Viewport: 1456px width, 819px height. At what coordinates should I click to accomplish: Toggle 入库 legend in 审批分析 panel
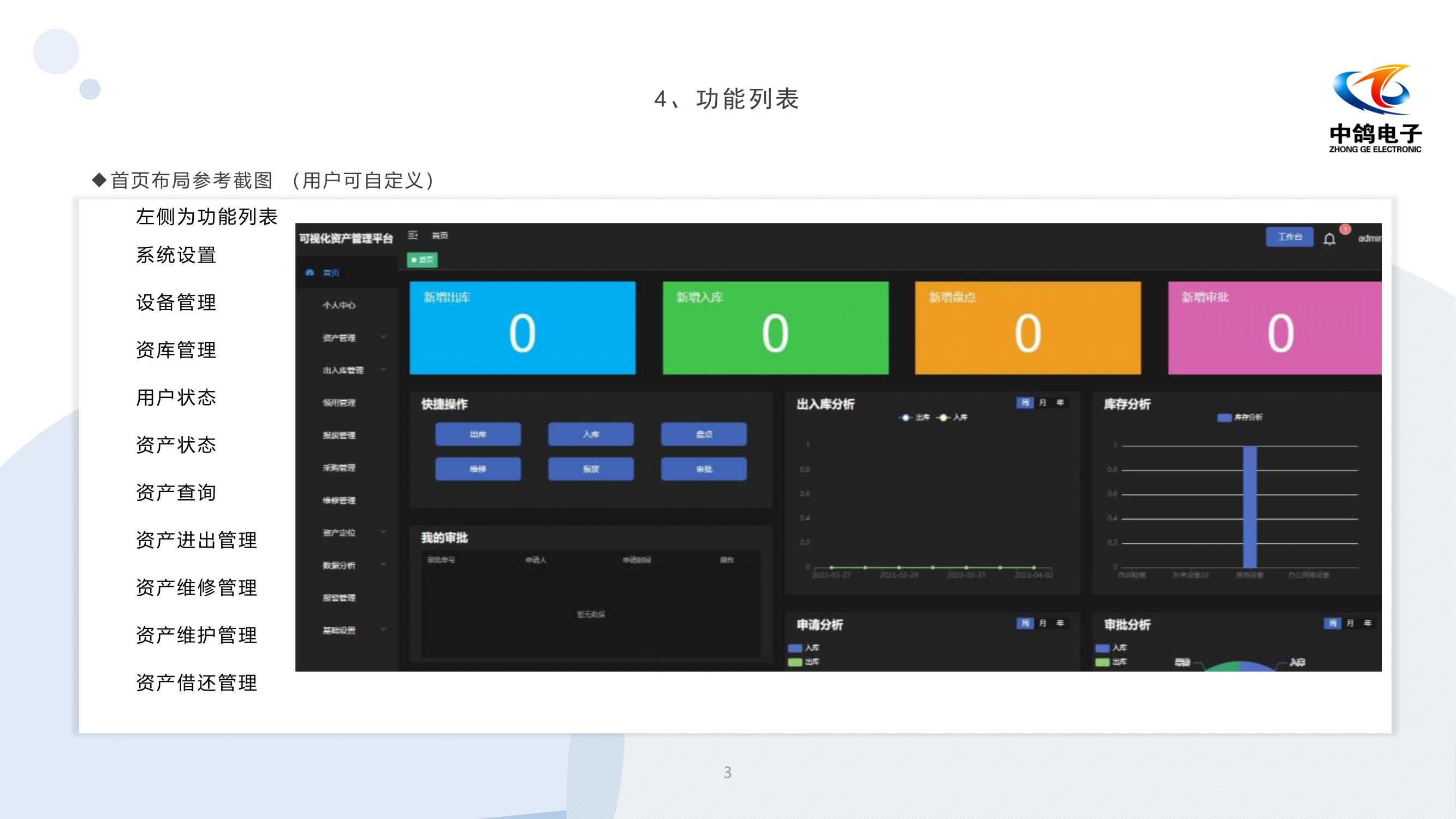(x=1111, y=648)
